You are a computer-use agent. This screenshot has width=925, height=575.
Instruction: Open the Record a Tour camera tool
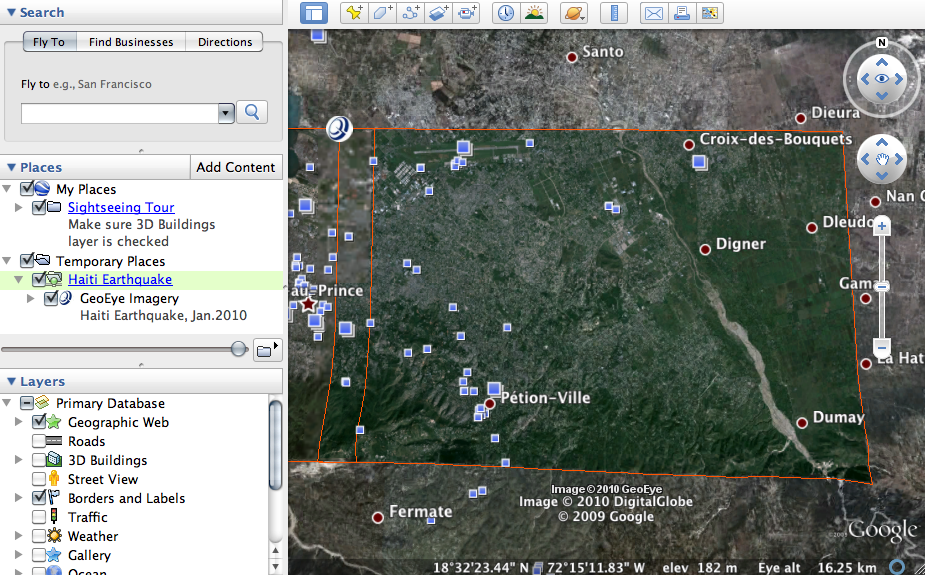[x=467, y=13]
